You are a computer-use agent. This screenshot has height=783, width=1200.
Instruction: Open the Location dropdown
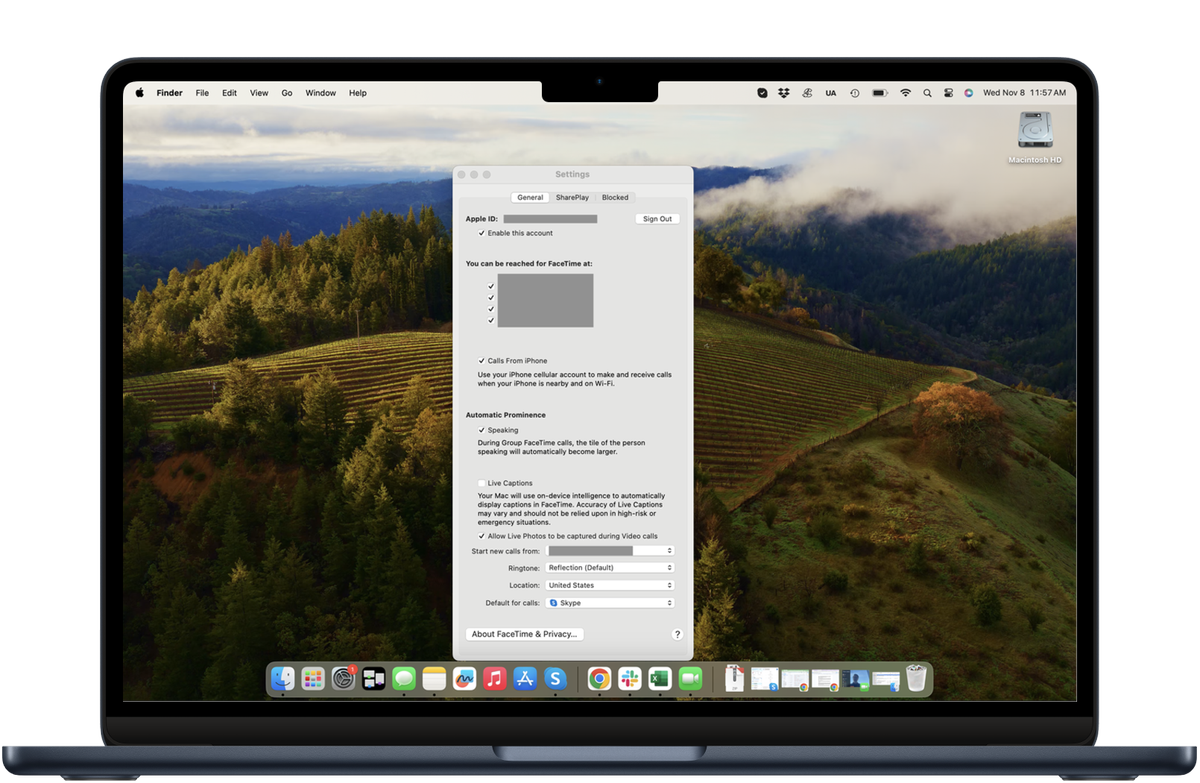coord(610,585)
